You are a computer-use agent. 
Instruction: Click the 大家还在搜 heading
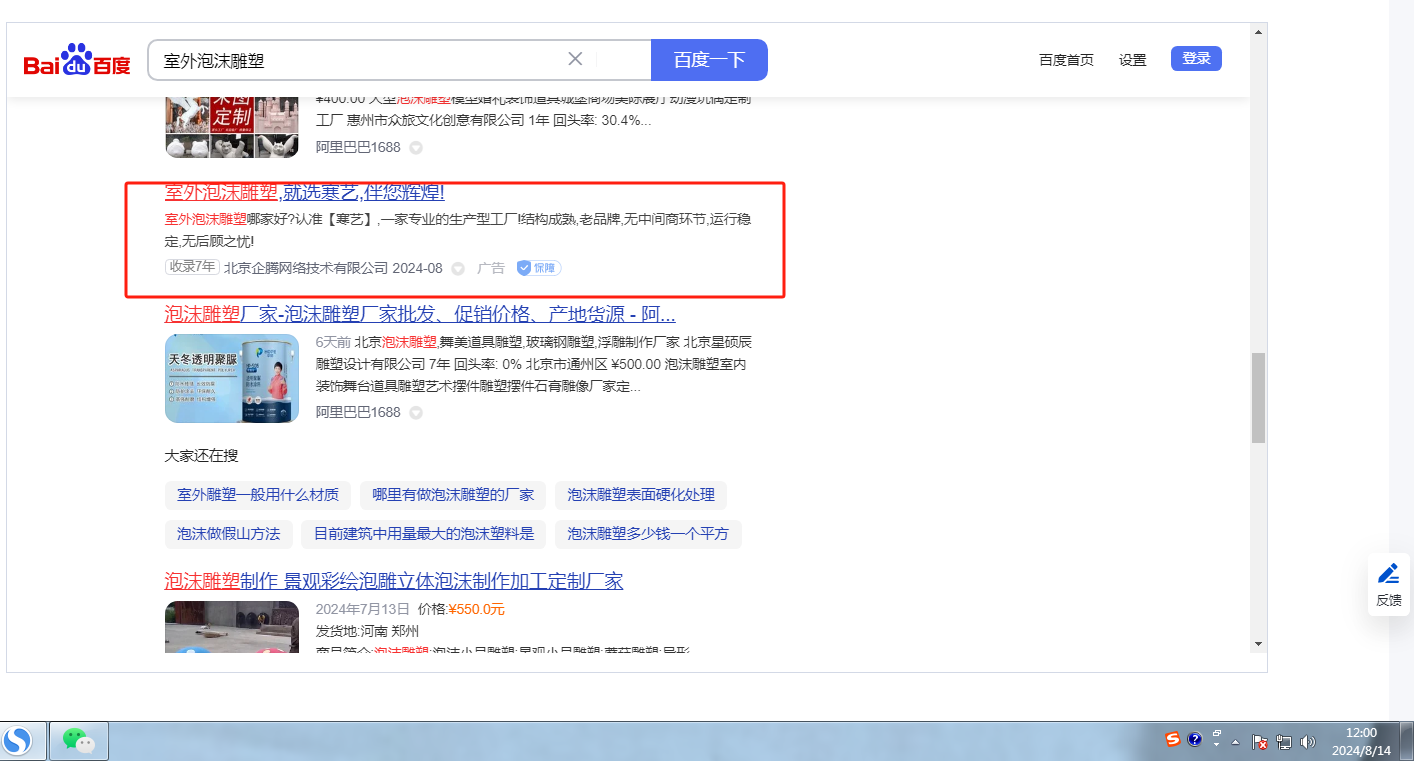[201, 456]
